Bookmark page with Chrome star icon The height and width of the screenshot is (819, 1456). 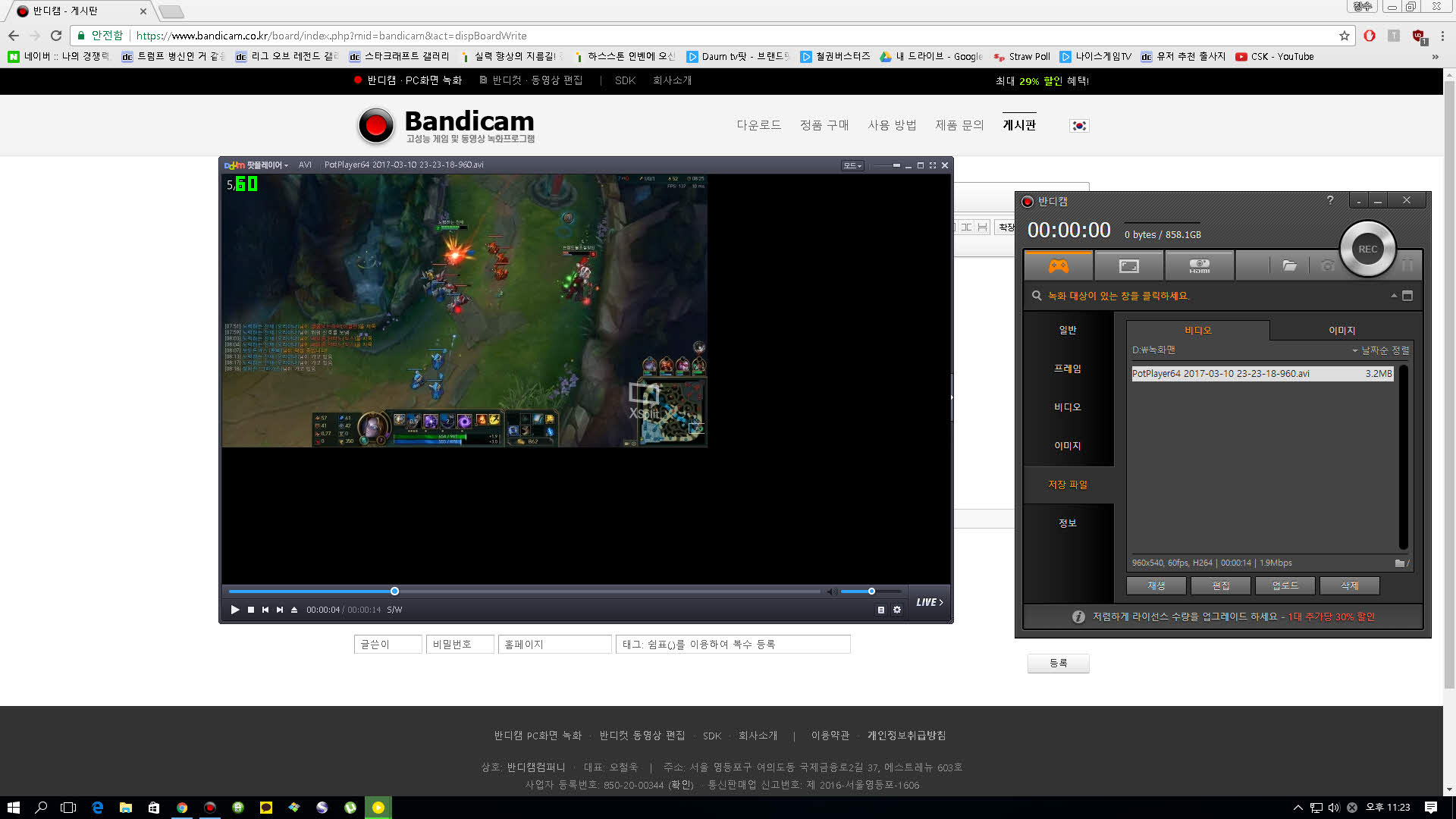tap(1345, 36)
